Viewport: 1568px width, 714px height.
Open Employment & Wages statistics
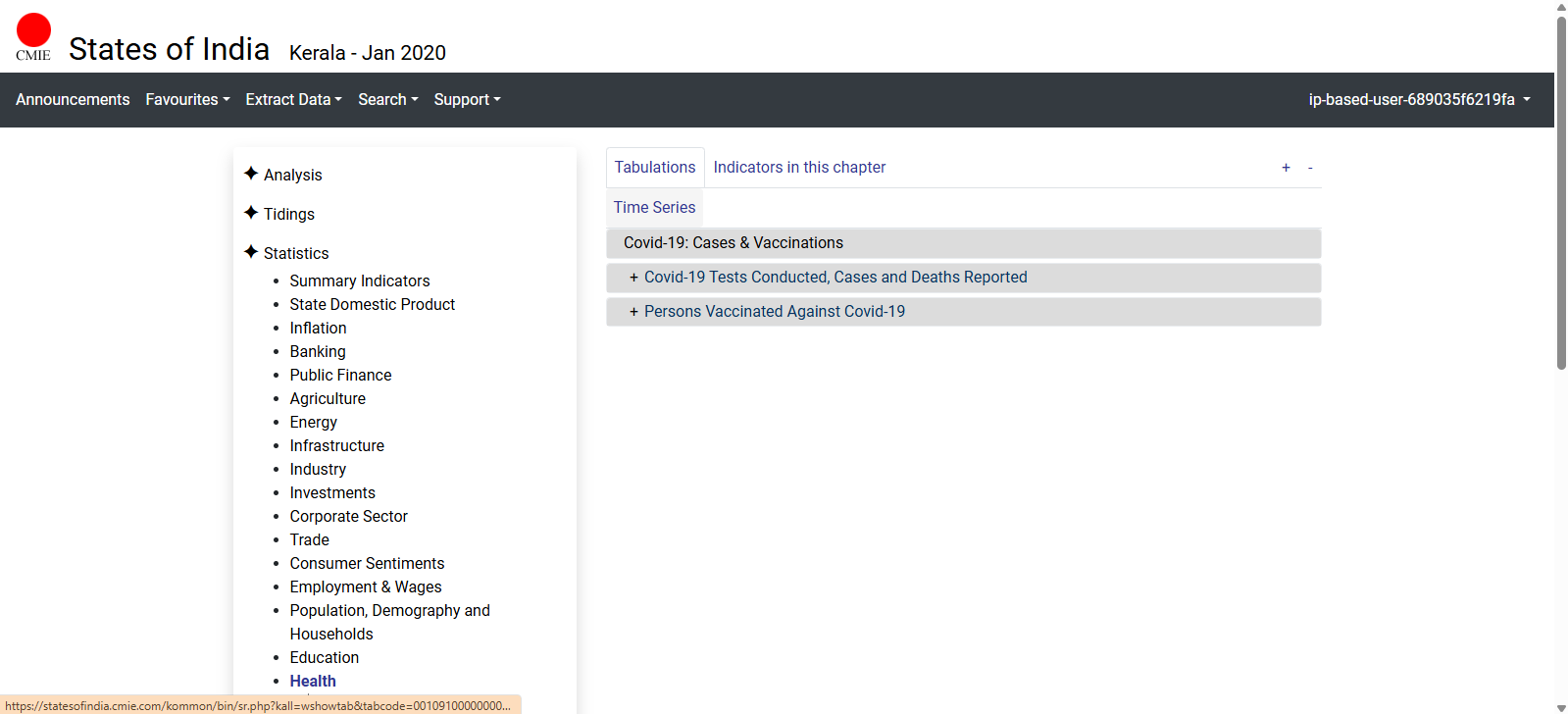click(365, 587)
